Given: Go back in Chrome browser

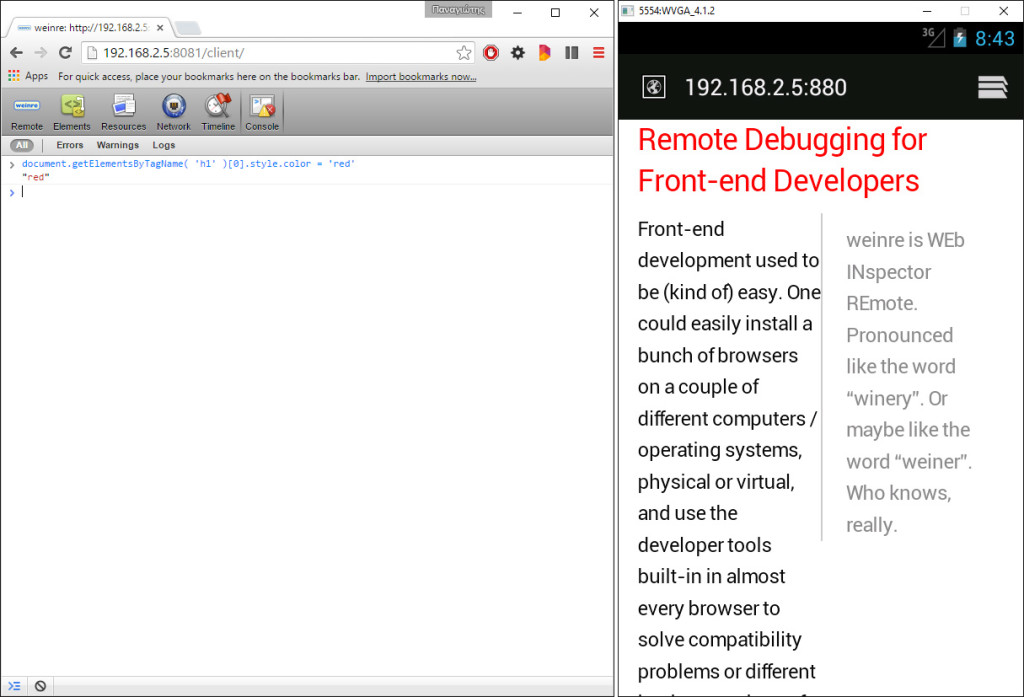Looking at the screenshot, I should click(x=16, y=53).
